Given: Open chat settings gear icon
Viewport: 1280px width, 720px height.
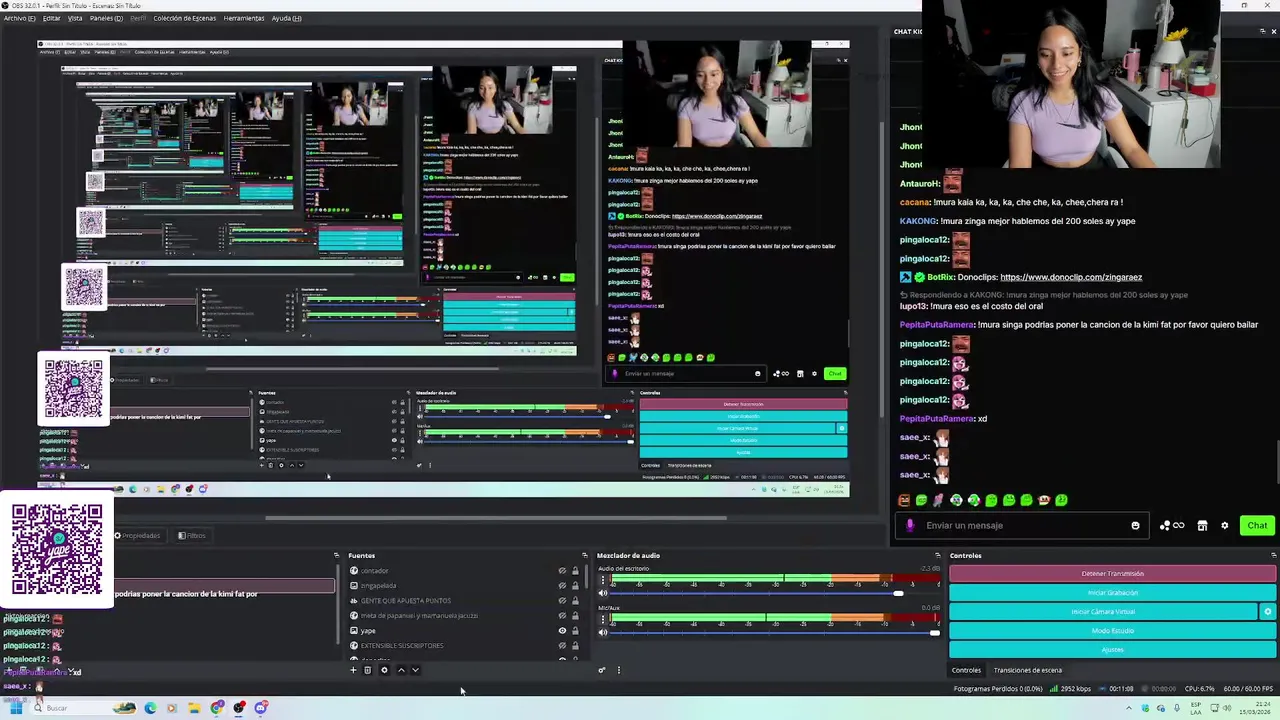Looking at the screenshot, I should pos(1224,525).
